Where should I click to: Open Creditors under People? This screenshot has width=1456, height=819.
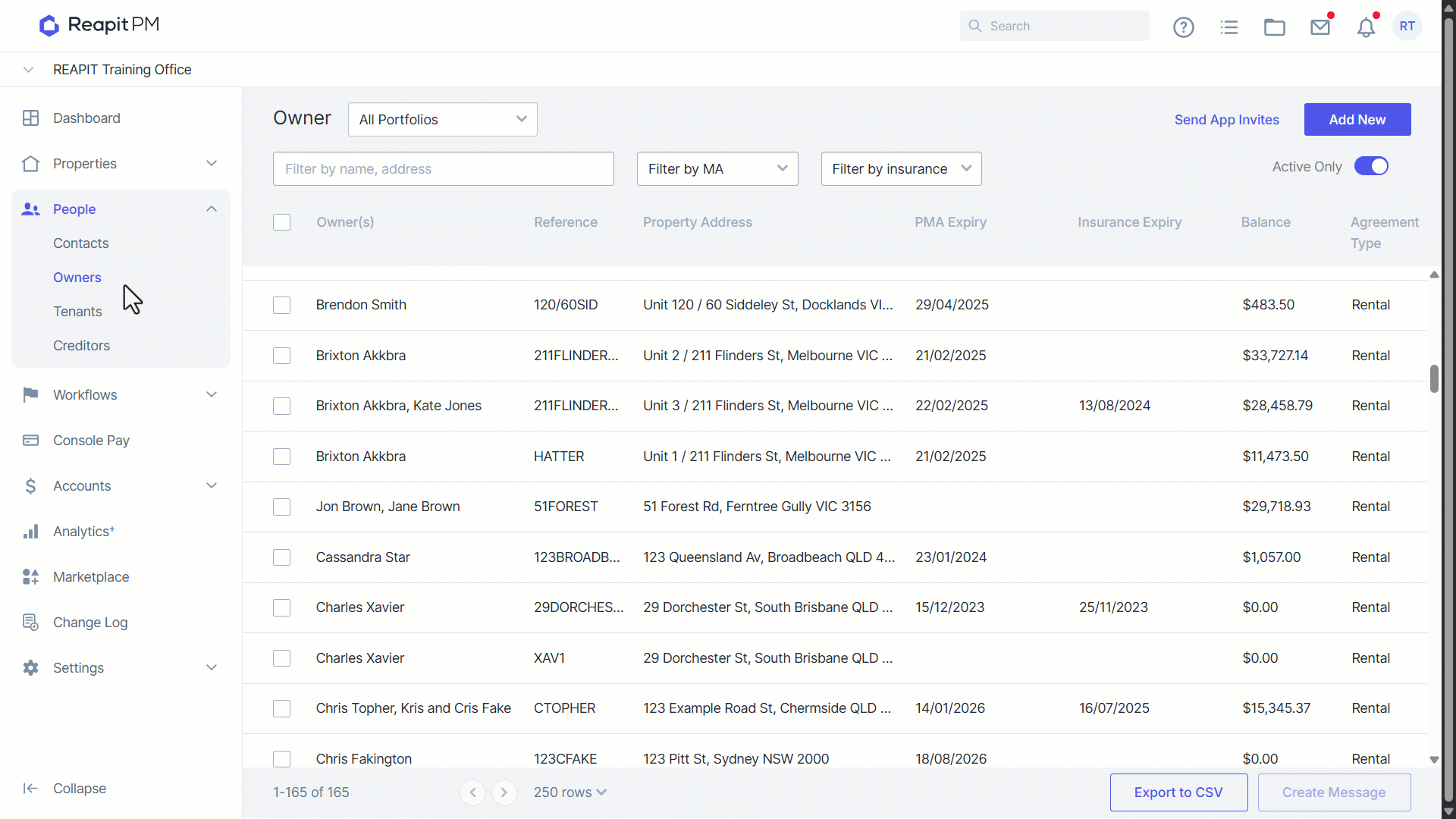(81, 346)
